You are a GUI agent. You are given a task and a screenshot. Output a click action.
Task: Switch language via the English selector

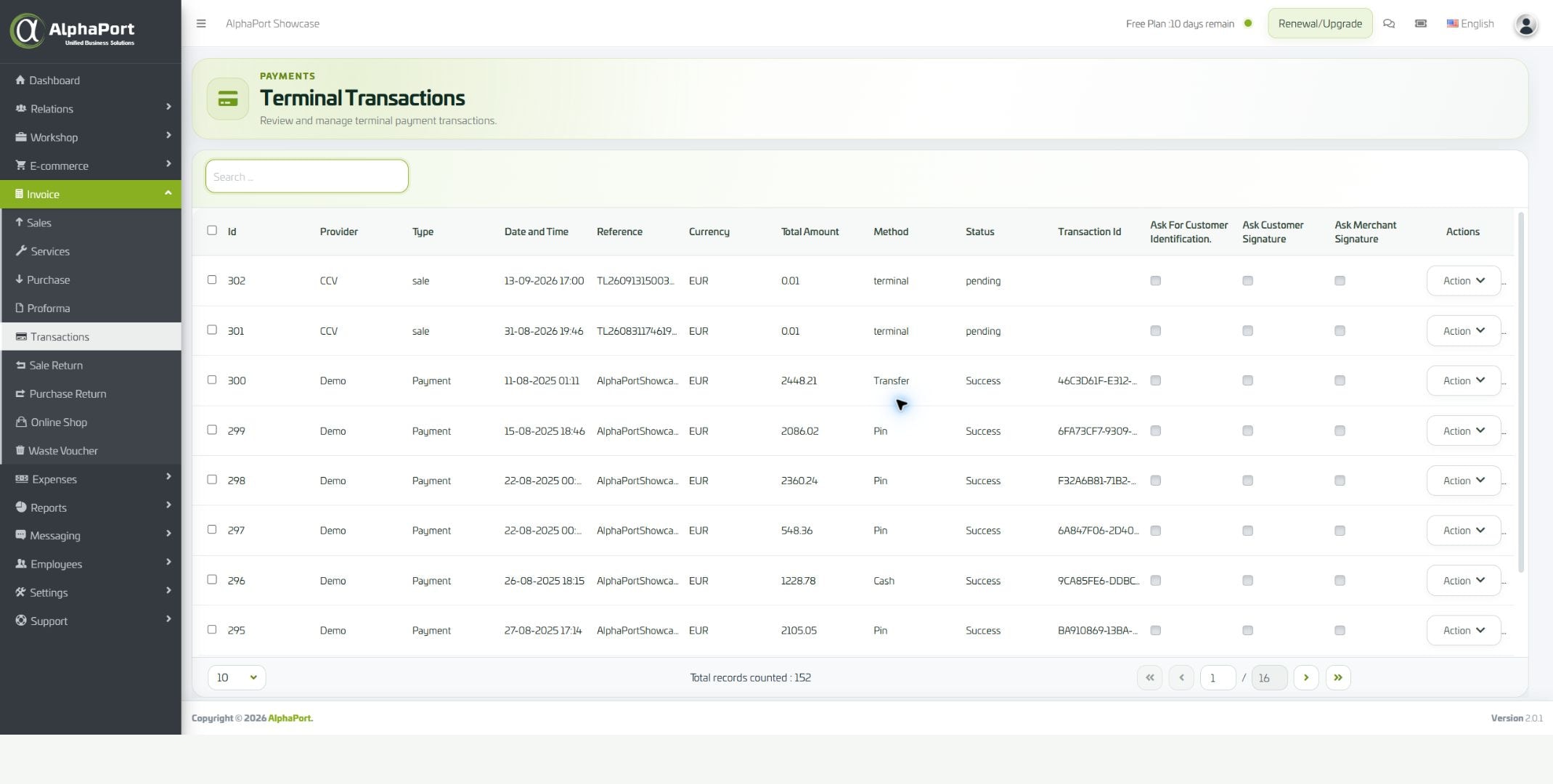pos(1470,23)
